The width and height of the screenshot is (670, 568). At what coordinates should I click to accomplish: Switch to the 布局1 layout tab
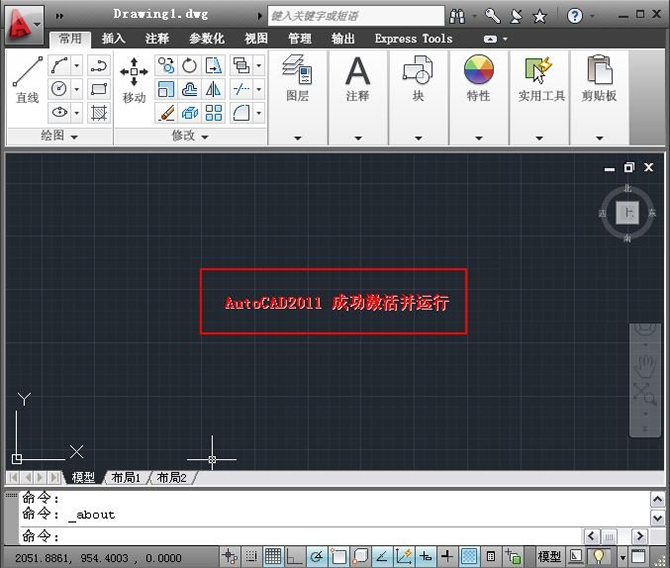coord(126,477)
